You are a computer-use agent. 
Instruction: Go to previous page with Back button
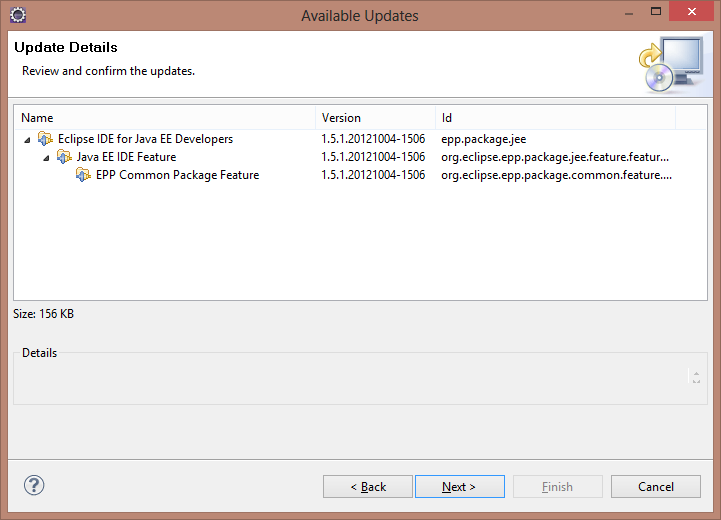[x=367, y=487]
